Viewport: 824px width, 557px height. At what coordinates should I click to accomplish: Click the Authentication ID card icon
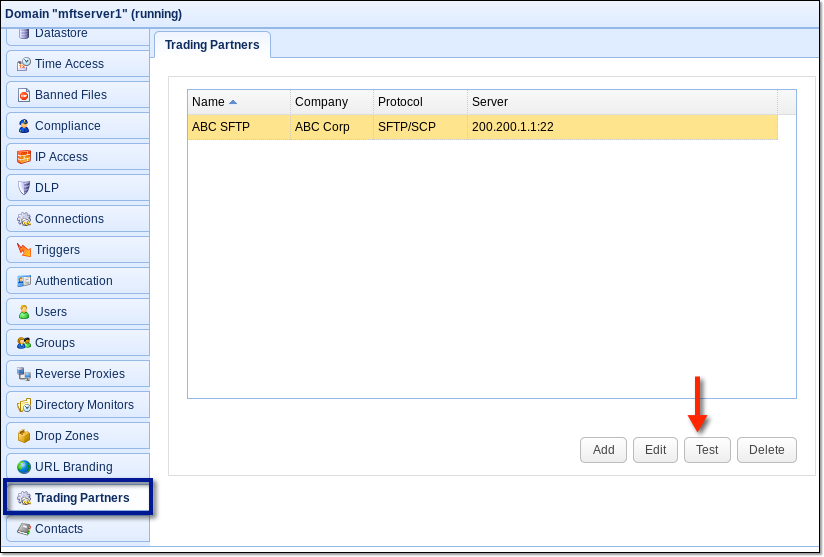point(24,281)
